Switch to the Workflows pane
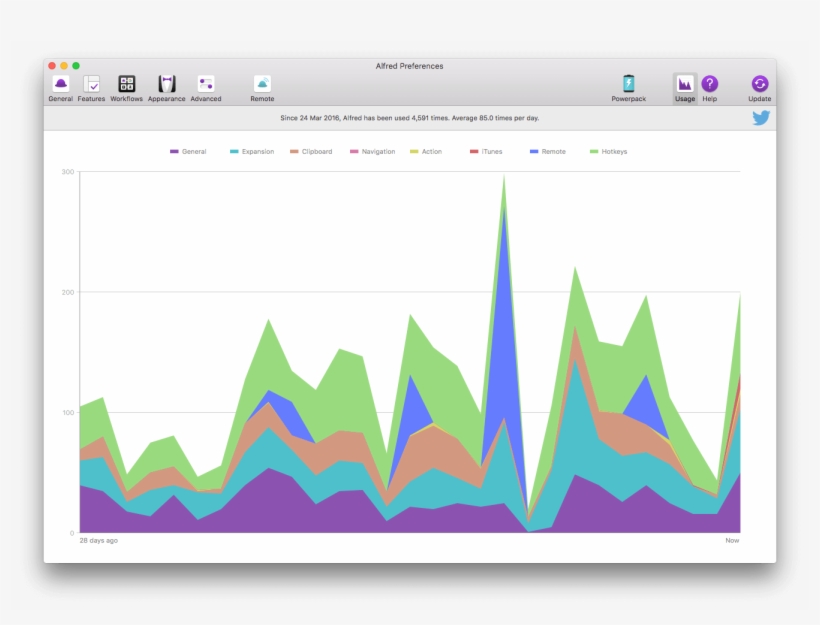Screen dimensions: 820x625 pos(126,85)
